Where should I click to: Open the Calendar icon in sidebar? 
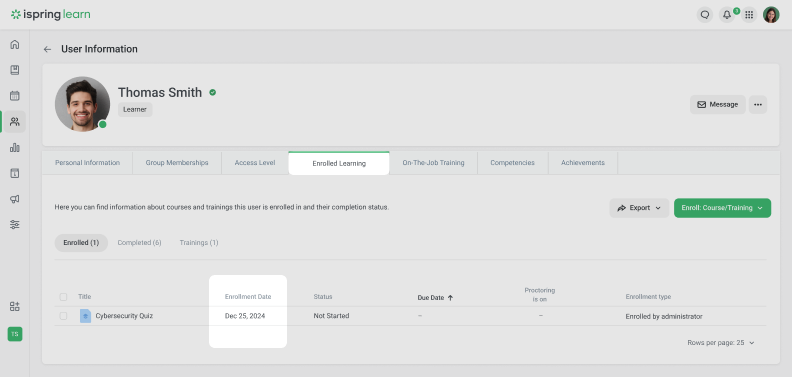click(x=15, y=96)
